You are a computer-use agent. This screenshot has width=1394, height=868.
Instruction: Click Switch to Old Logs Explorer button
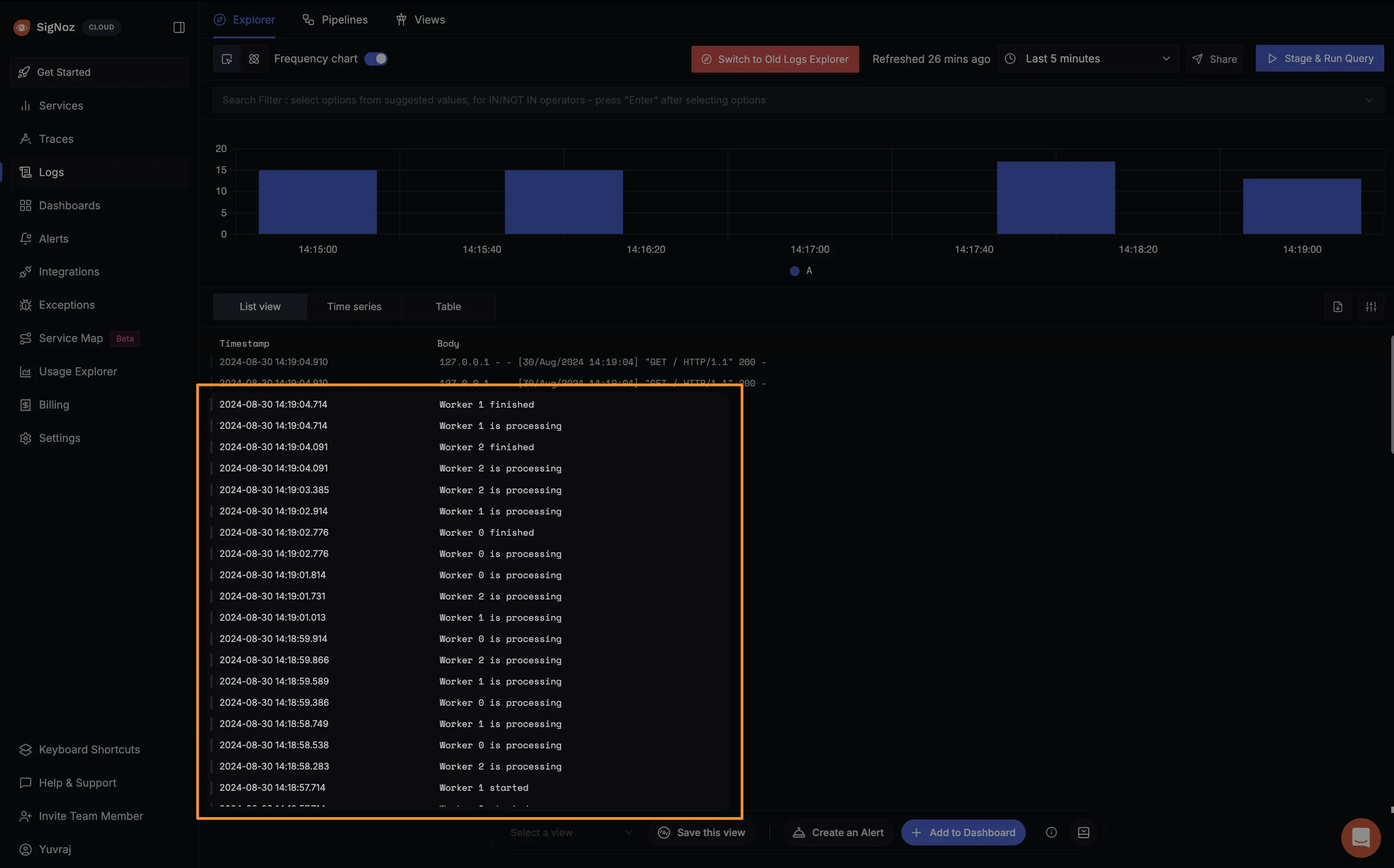pos(775,59)
